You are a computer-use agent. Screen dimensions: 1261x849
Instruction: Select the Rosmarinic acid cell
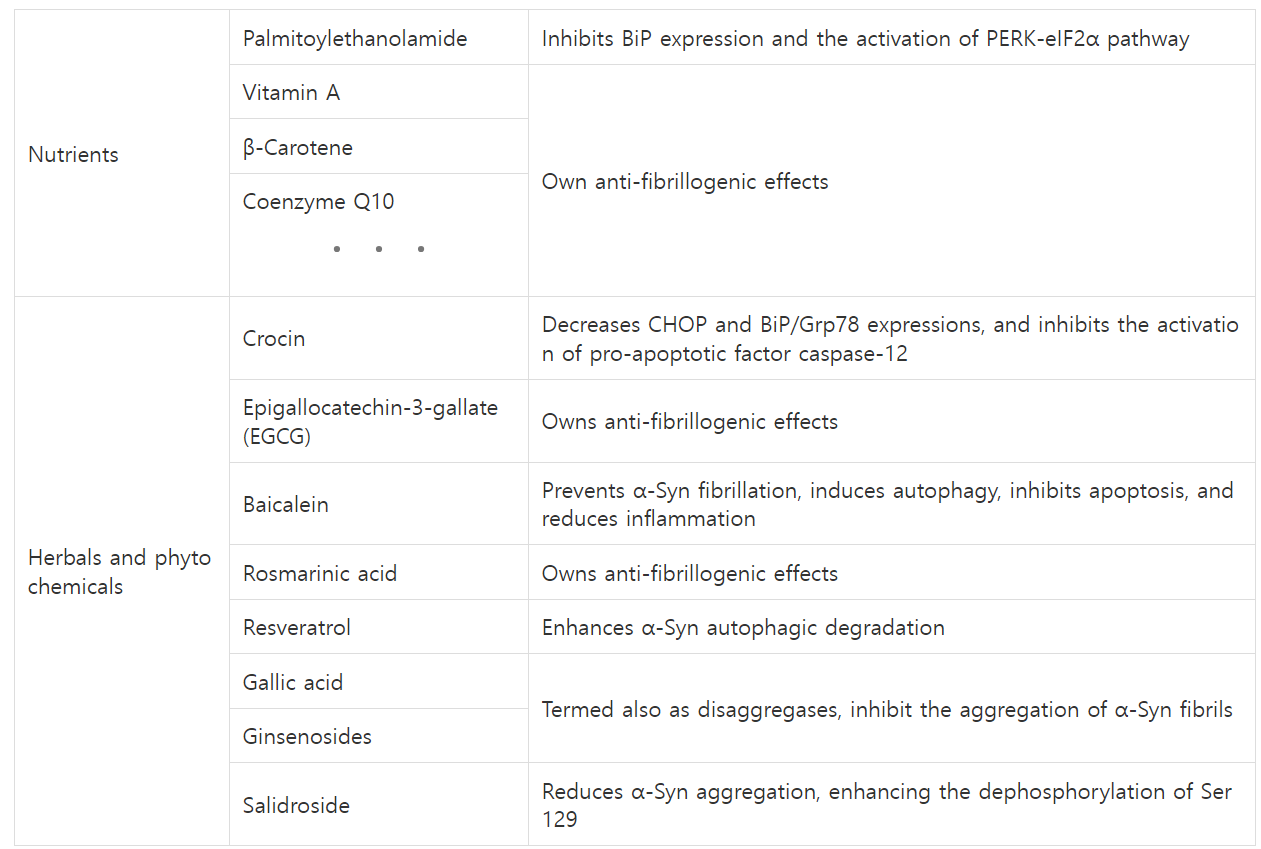(319, 574)
